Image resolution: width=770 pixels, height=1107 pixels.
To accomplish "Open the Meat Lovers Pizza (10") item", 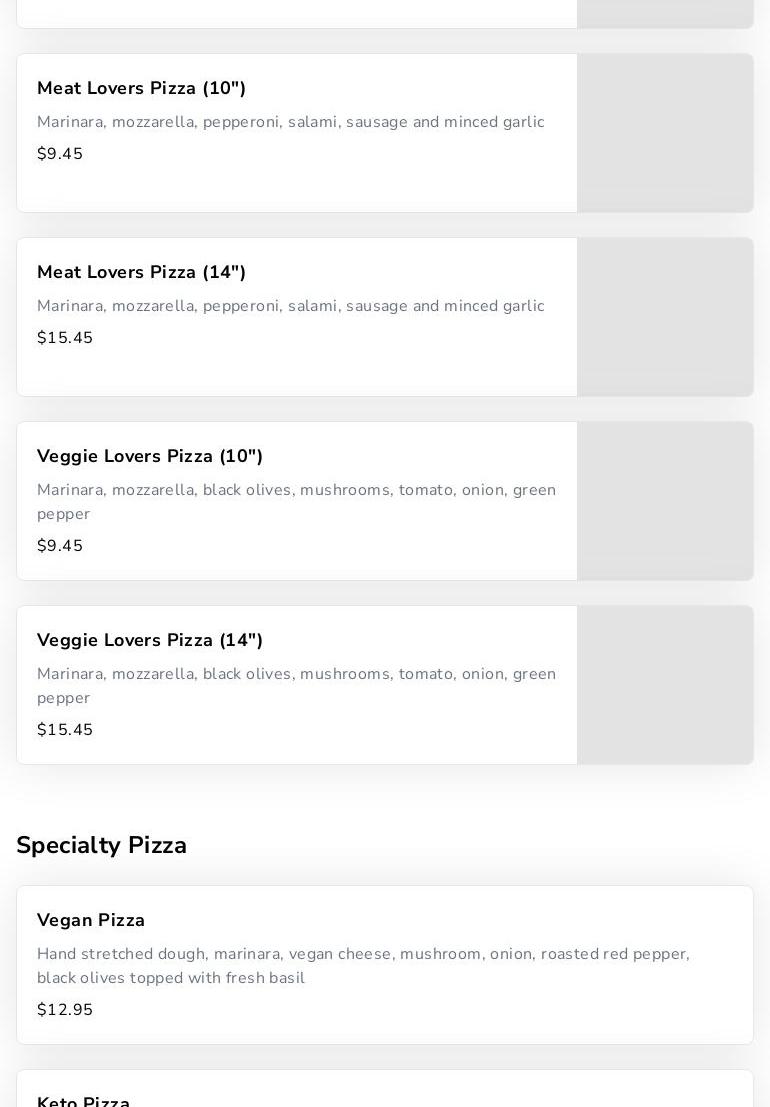I will pos(141,89).
